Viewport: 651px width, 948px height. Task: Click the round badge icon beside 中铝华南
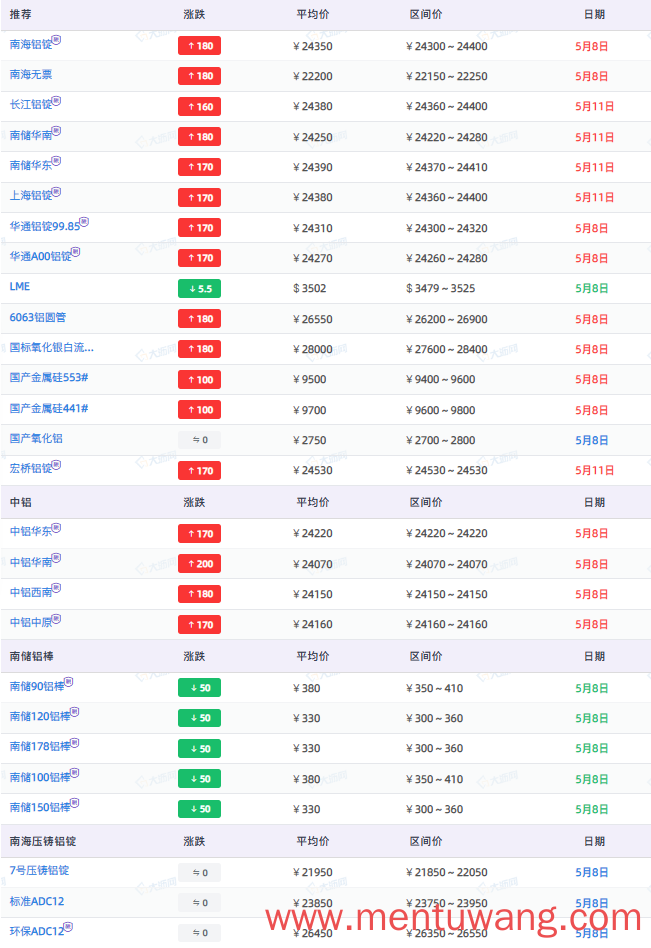click(x=56, y=558)
